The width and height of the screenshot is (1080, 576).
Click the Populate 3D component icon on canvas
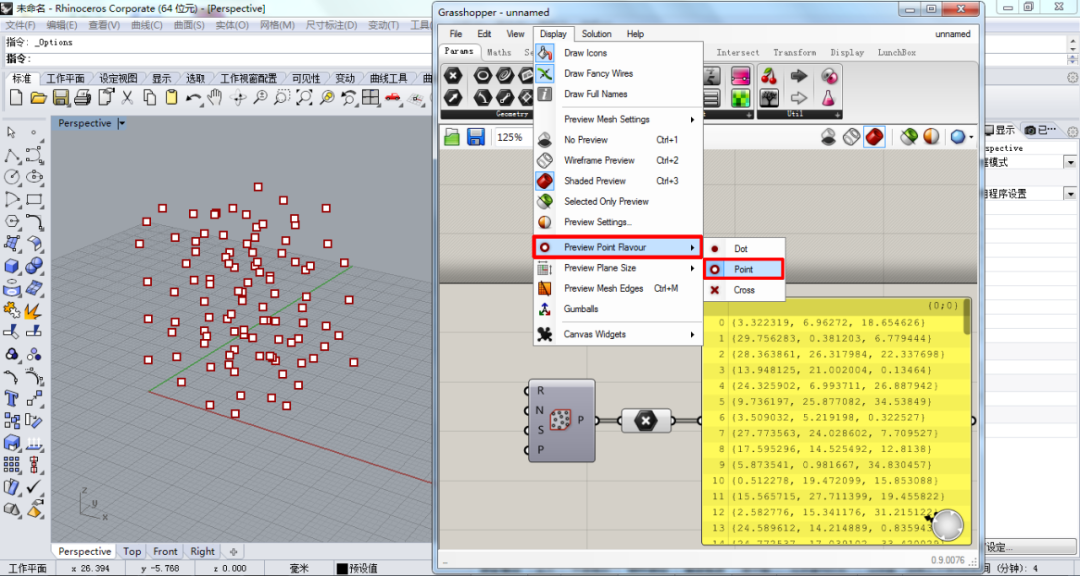pos(560,420)
